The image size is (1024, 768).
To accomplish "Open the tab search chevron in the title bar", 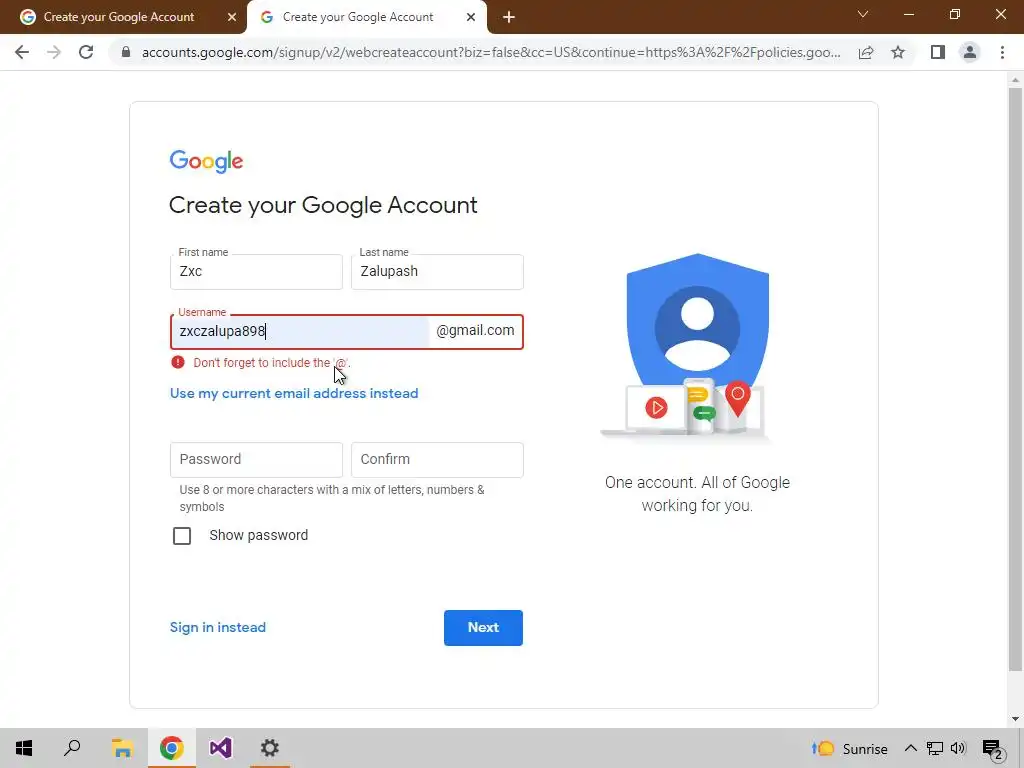I will click(863, 14).
